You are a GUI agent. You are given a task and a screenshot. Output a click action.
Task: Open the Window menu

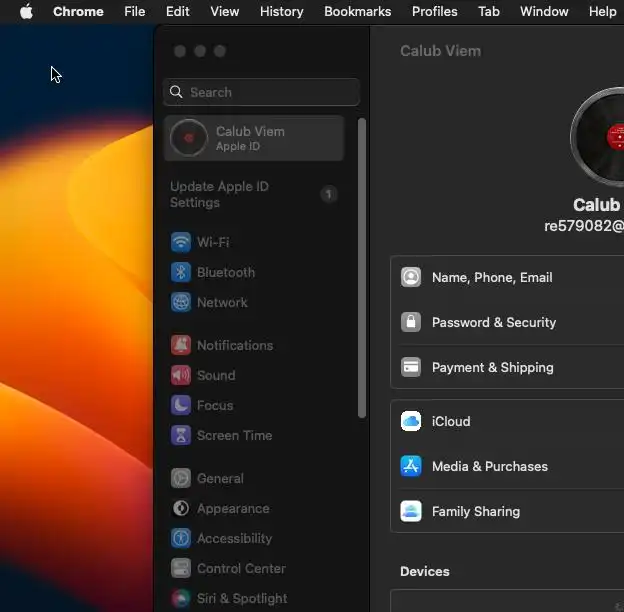544,11
